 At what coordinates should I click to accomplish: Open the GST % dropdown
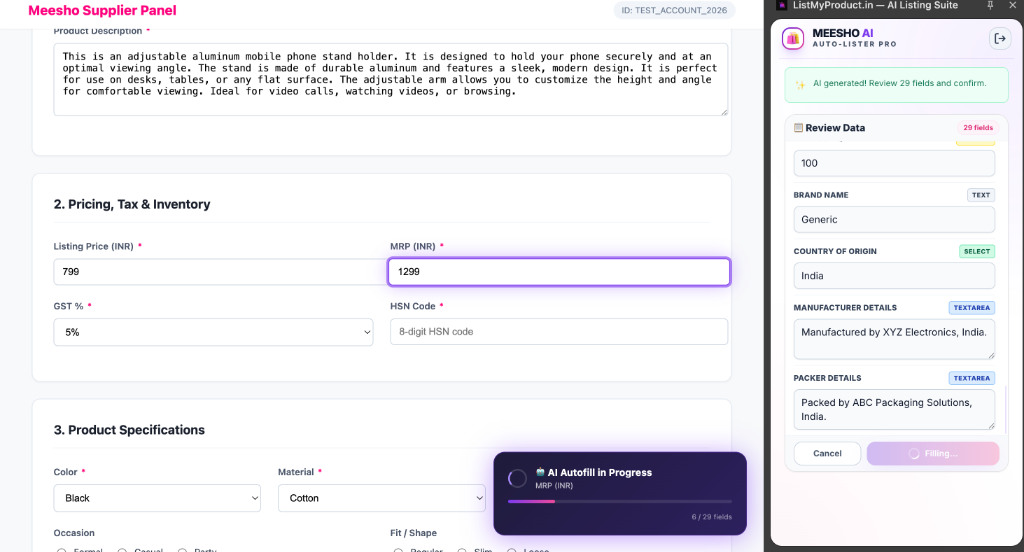pyautogui.click(x=213, y=332)
